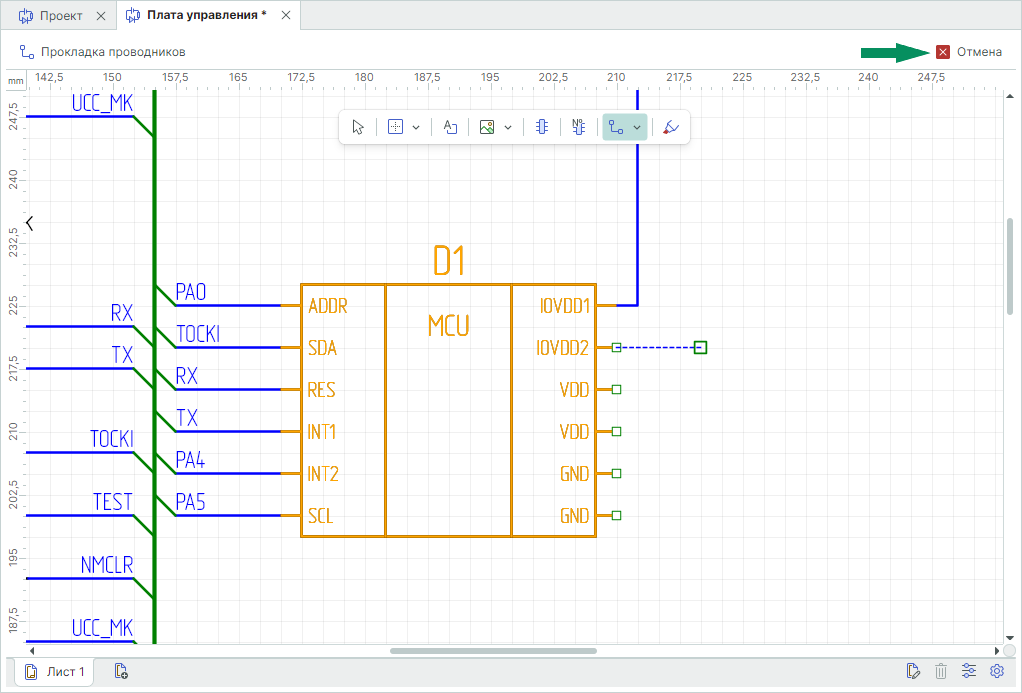Toggle the wire routing tool
This screenshot has width=1022, height=693.
tap(616, 127)
